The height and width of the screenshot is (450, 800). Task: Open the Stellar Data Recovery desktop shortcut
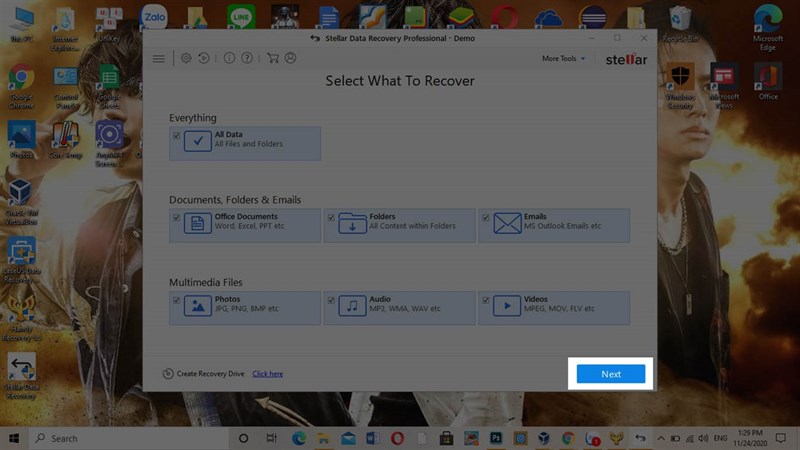tap(21, 376)
